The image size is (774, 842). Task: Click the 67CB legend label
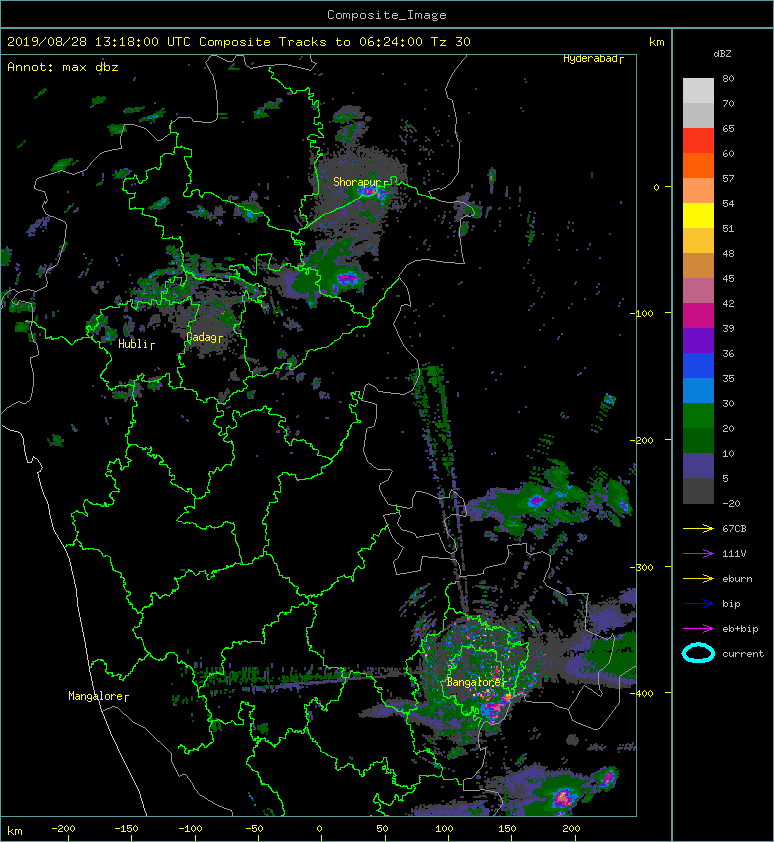click(734, 528)
